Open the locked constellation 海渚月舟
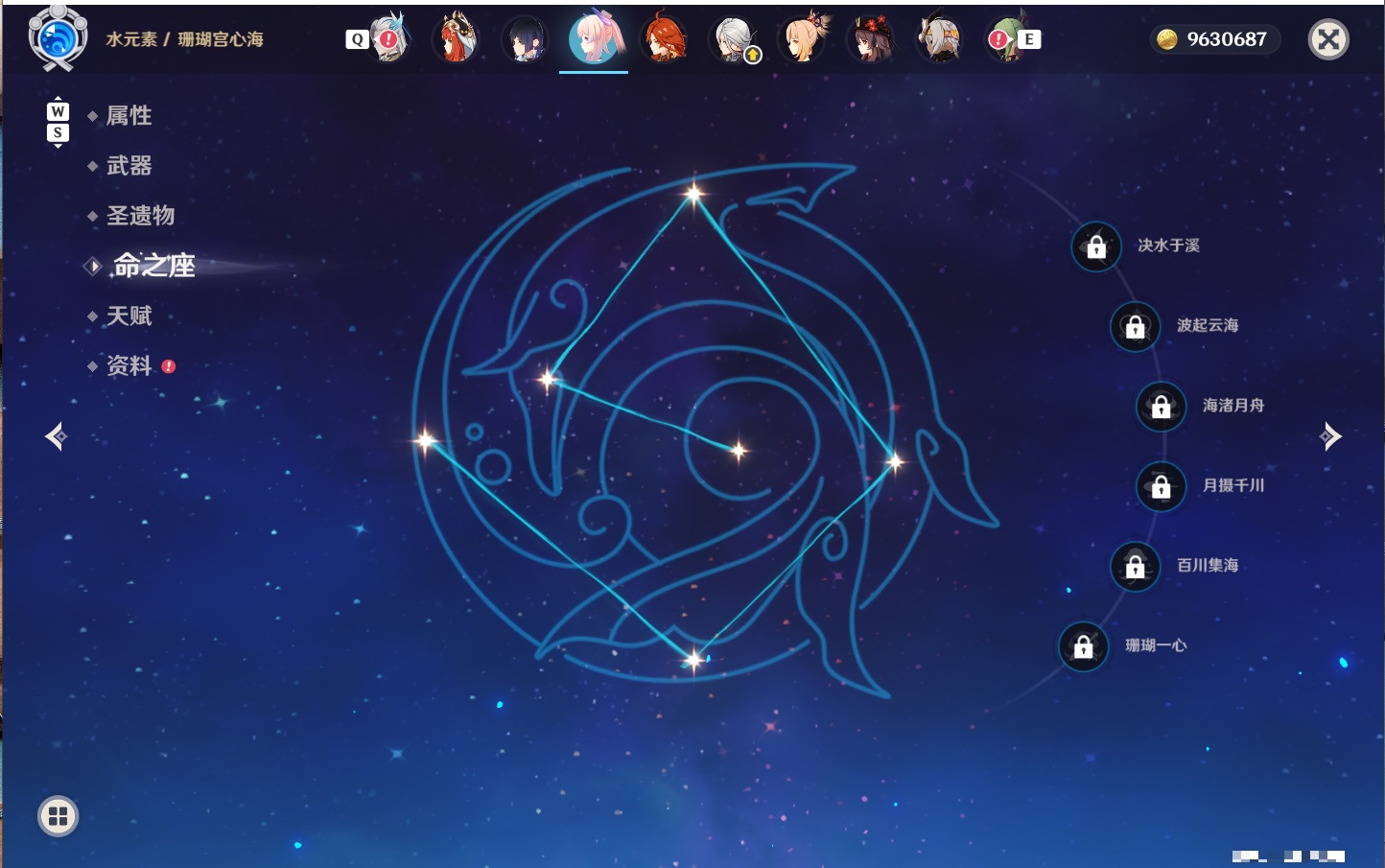 [1162, 407]
